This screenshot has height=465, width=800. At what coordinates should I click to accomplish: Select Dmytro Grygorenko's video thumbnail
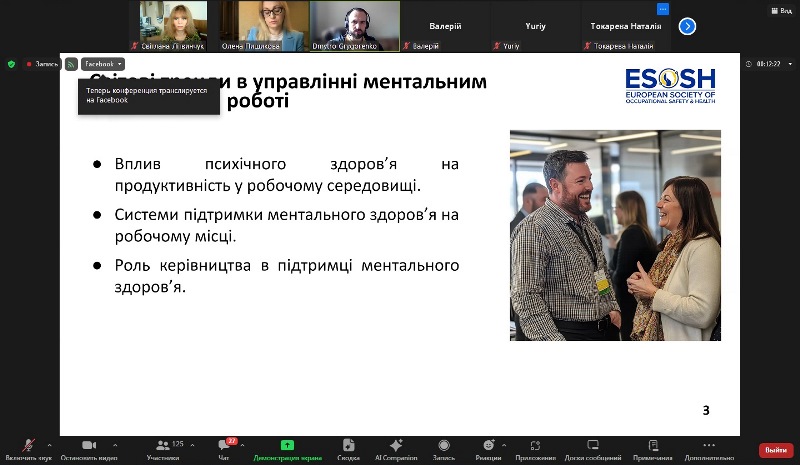coord(355,26)
